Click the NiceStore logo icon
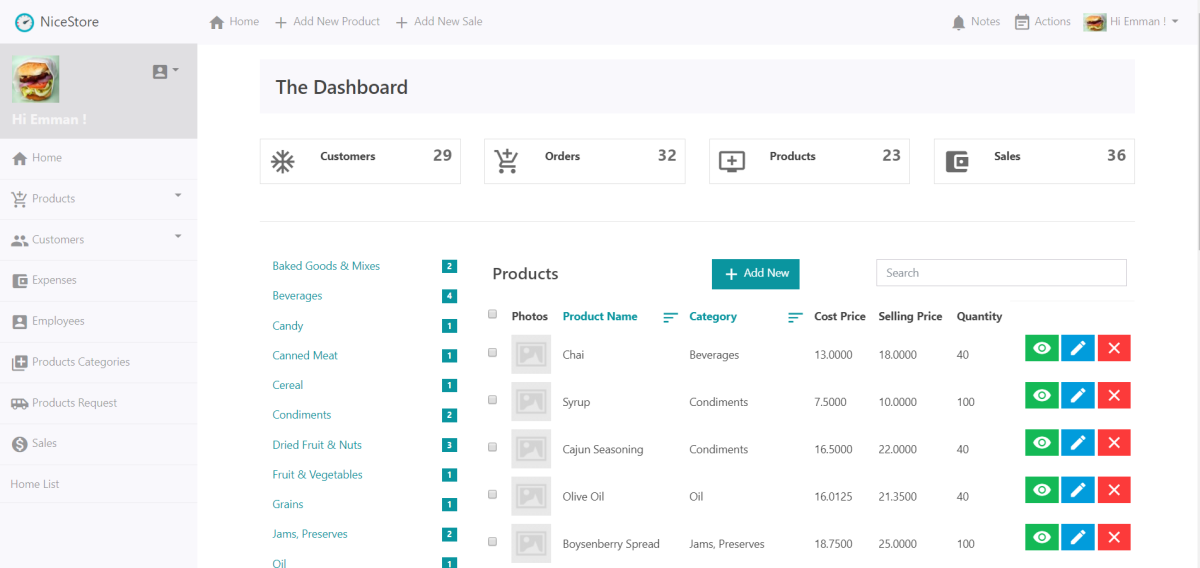 point(24,22)
